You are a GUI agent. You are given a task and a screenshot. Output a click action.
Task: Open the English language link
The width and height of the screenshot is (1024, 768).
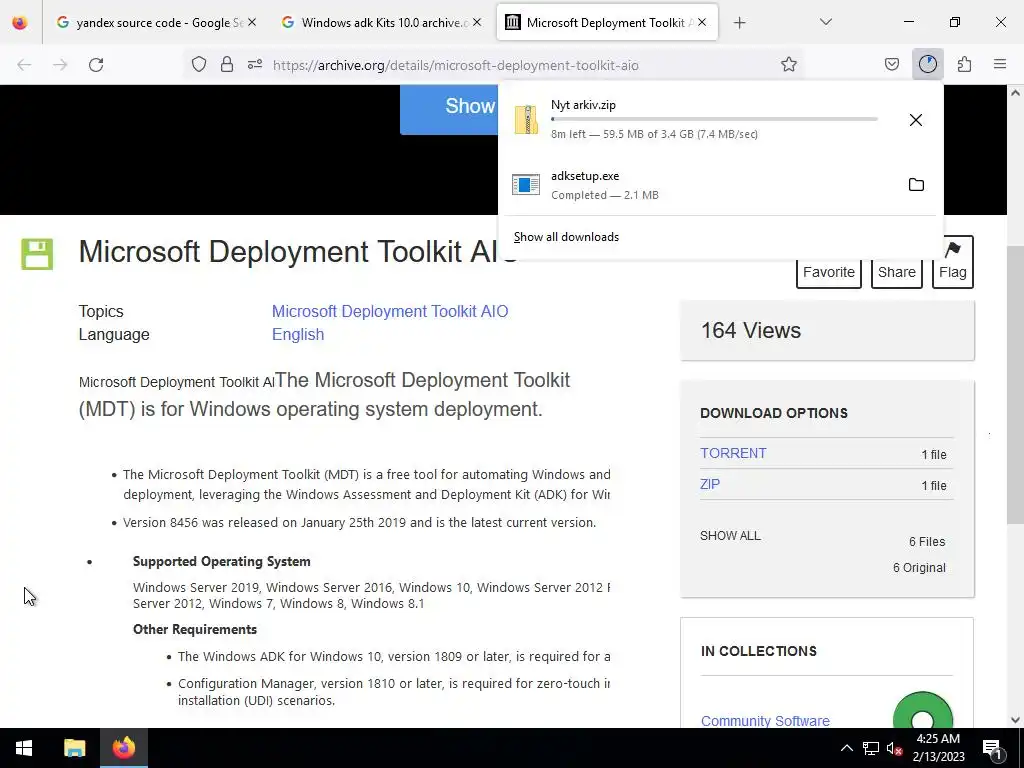(298, 334)
